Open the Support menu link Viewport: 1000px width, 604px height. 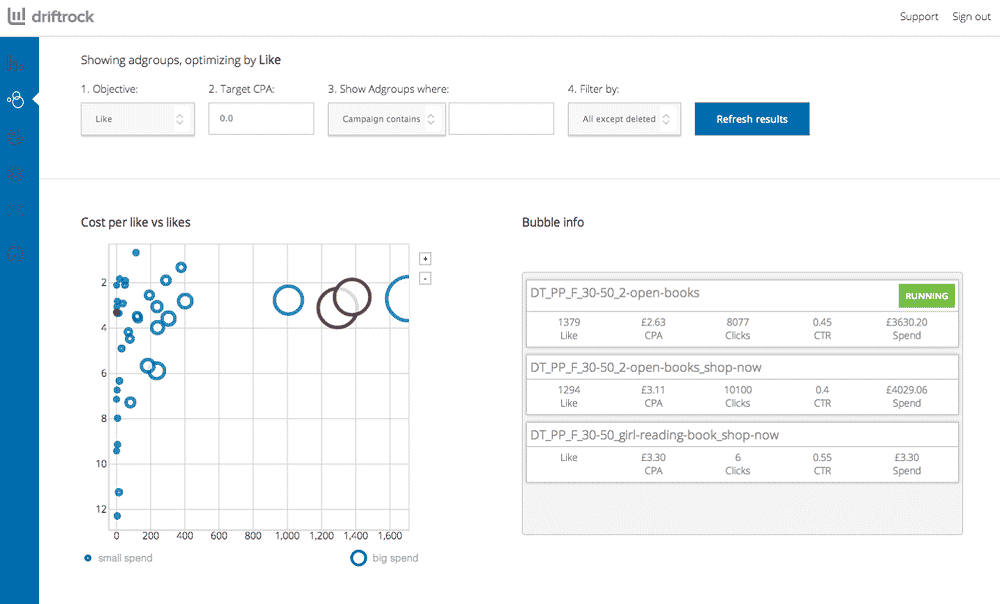click(918, 17)
